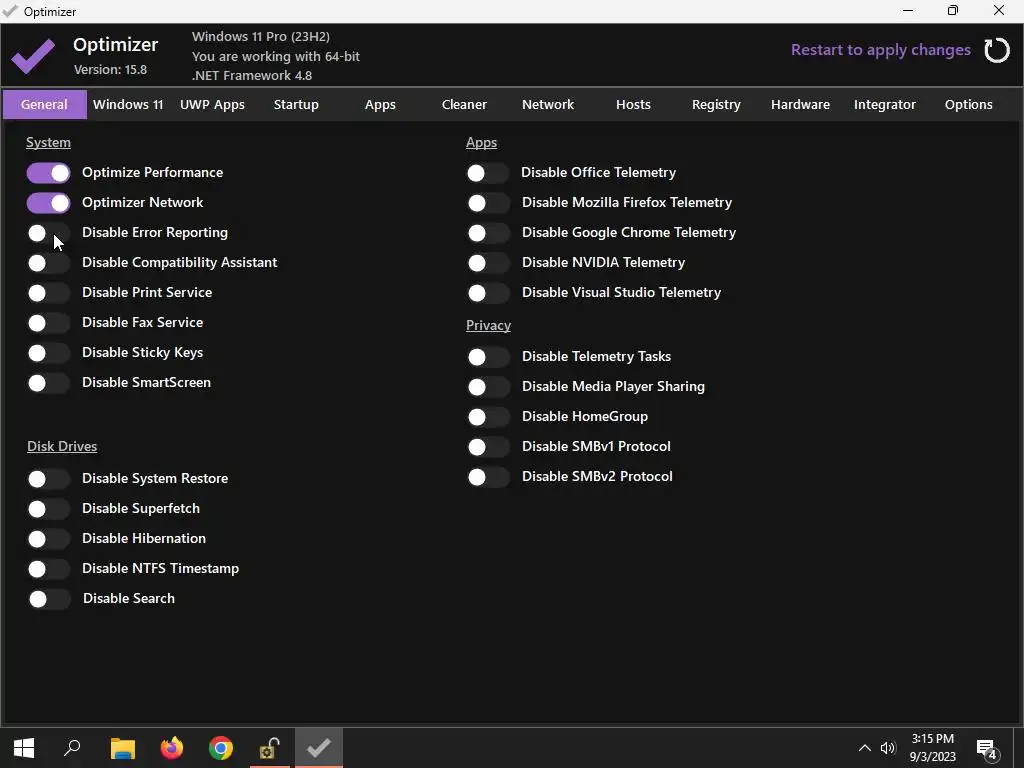Open the Integrator tab
The height and width of the screenshot is (768, 1024).
point(885,104)
